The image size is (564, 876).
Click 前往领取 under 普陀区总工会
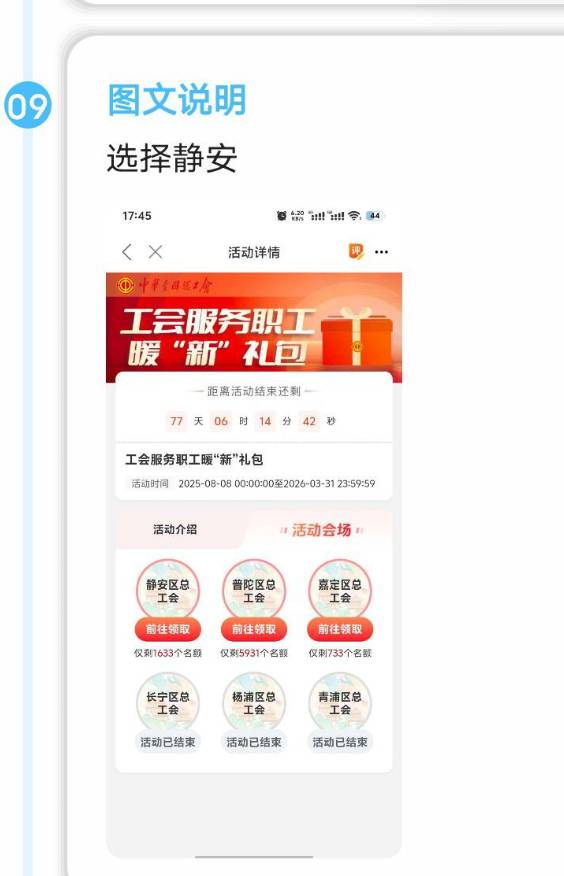coord(254,630)
